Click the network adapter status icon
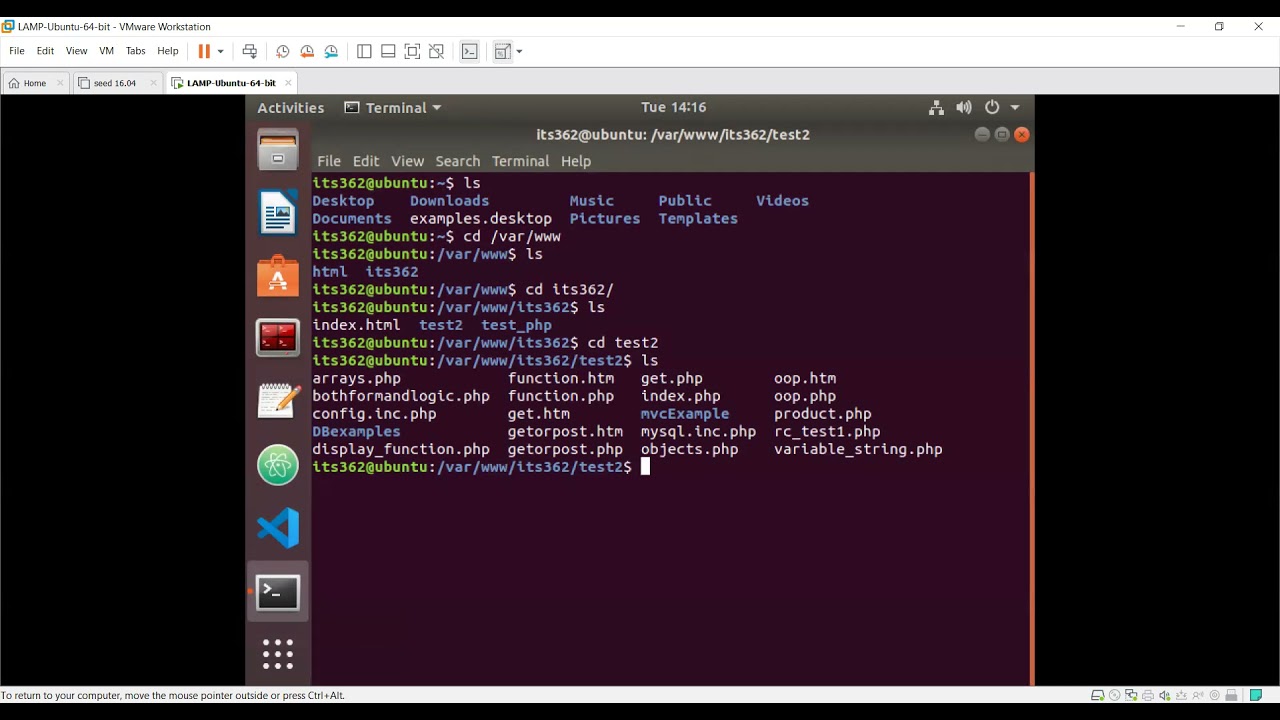 [x=1131, y=695]
